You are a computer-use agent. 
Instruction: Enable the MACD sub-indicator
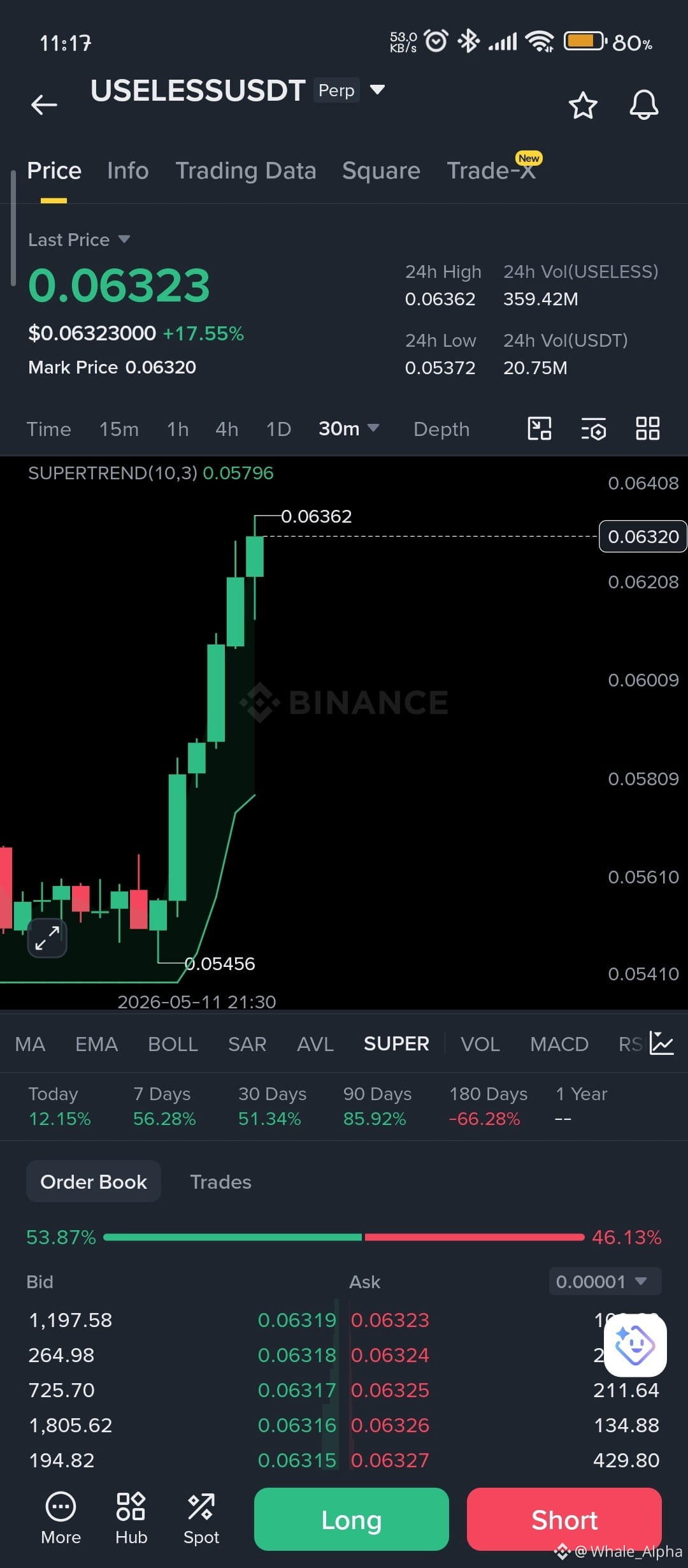pos(559,1044)
